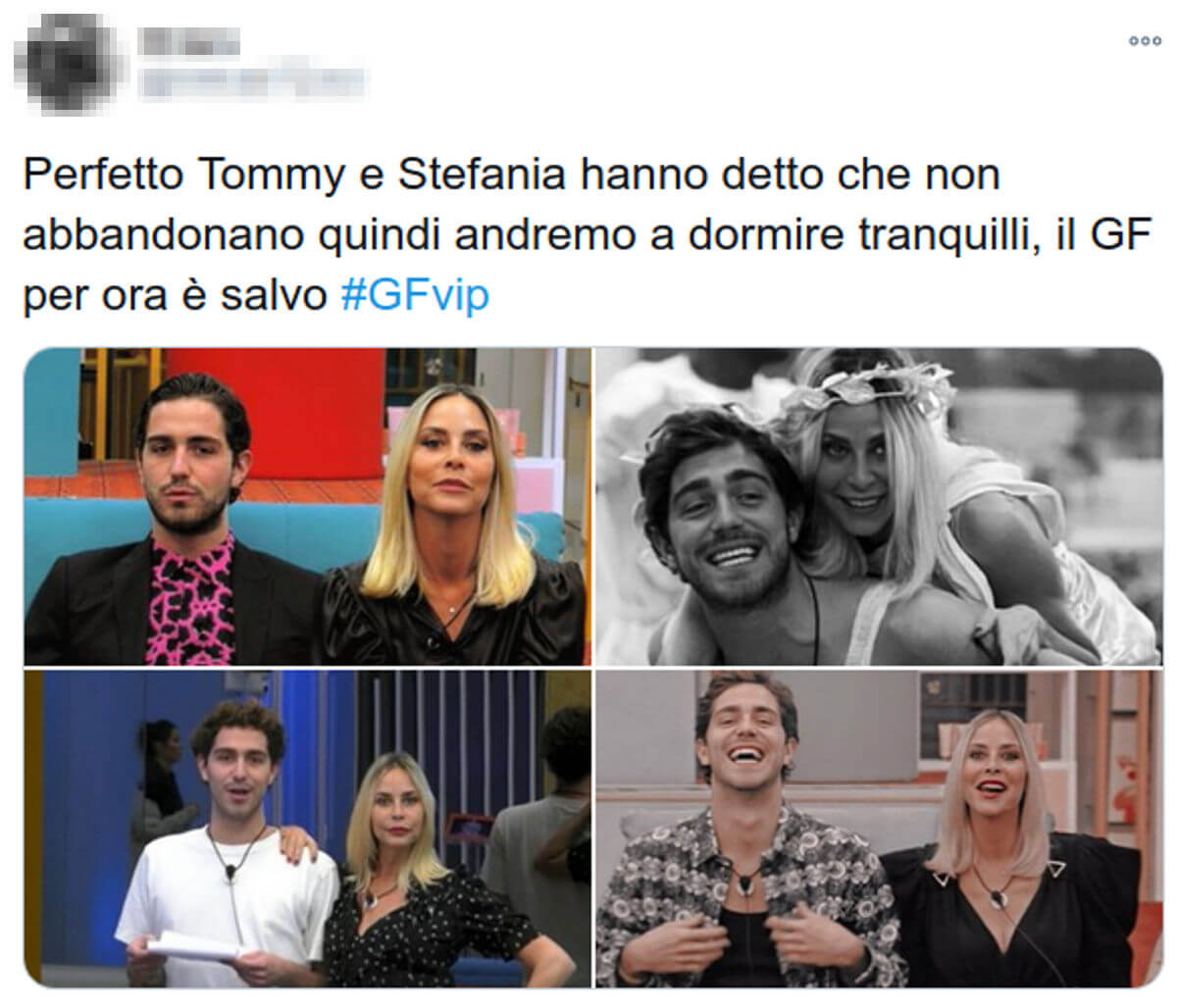Open the blurred account display name
1177x1008 pixels.
[191, 41]
